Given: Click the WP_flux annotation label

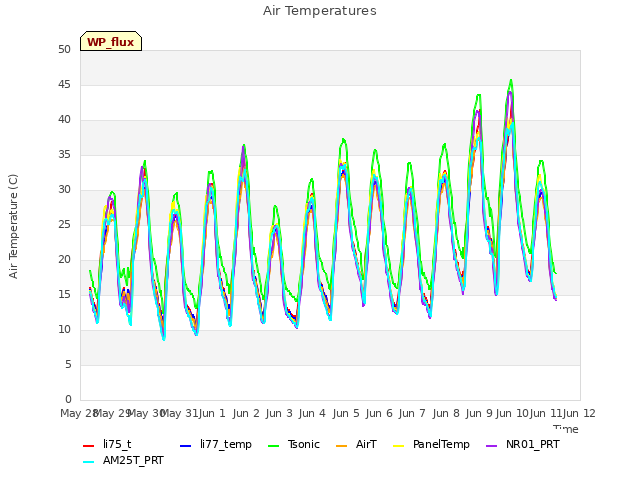Looking at the screenshot, I should click(111, 41).
